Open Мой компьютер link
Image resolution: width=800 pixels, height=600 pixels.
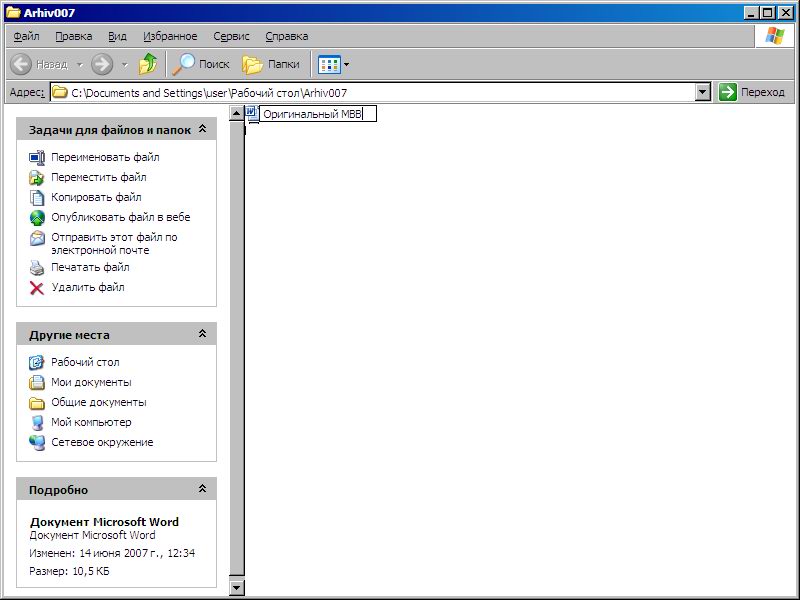tap(91, 422)
